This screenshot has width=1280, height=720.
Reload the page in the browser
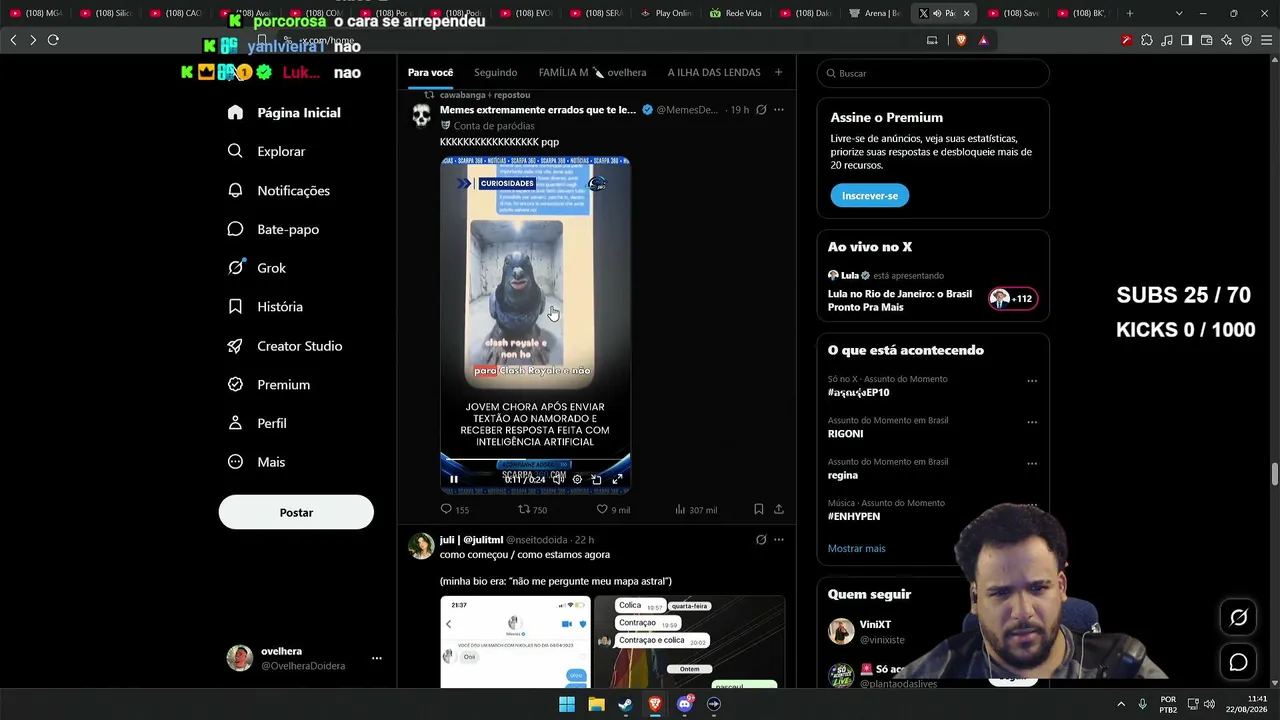click(53, 40)
